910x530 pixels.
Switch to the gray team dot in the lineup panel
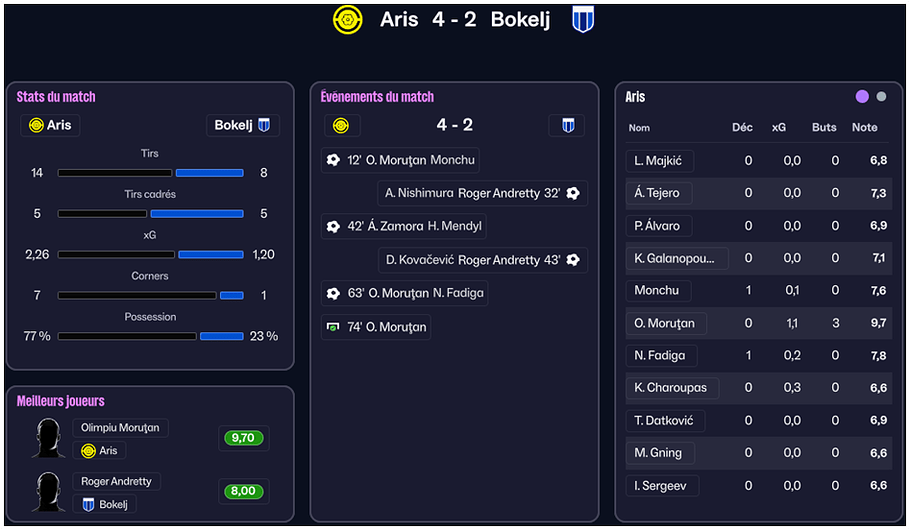(x=881, y=97)
